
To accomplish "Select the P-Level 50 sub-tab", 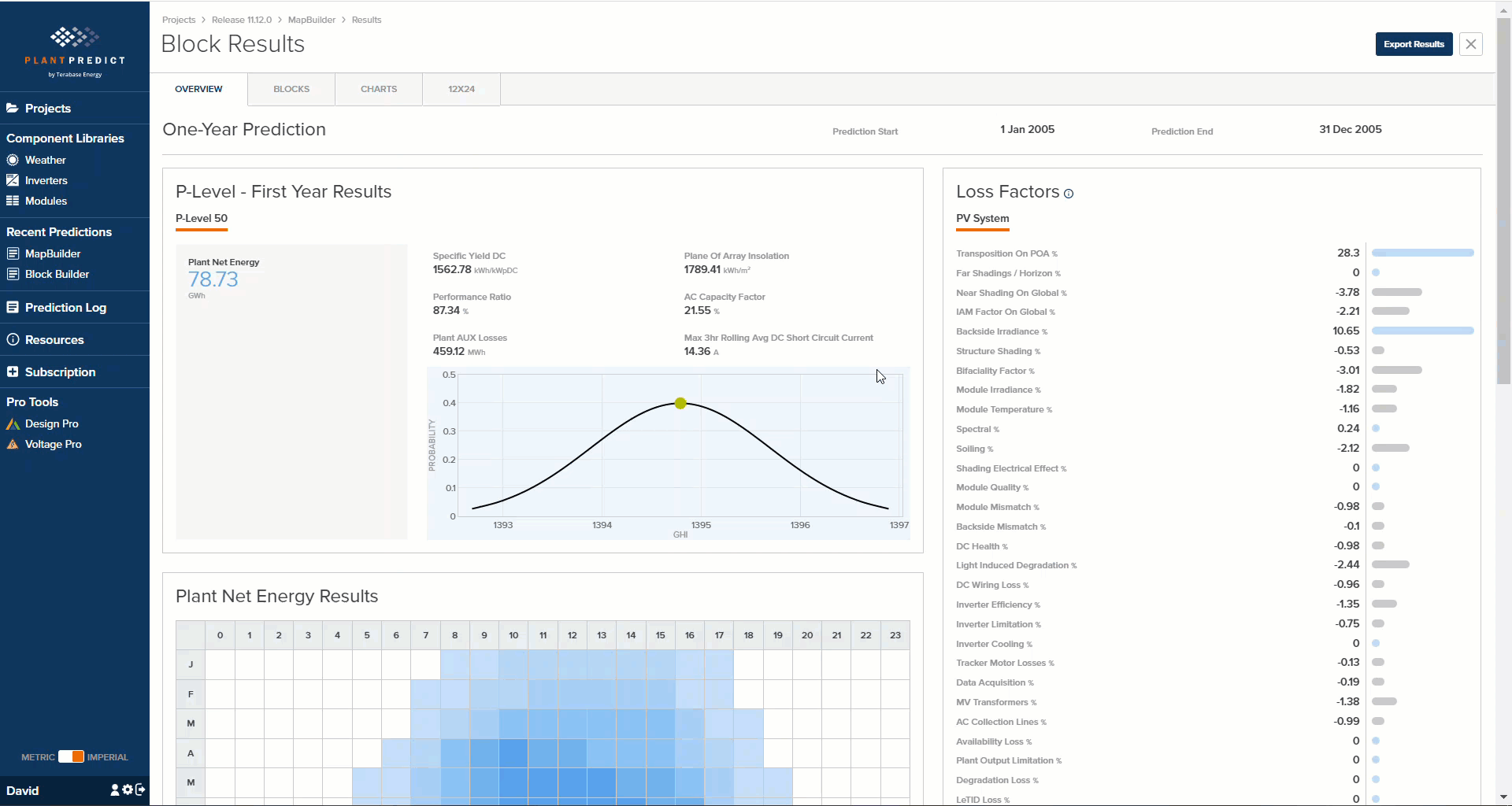I will 202,219.
